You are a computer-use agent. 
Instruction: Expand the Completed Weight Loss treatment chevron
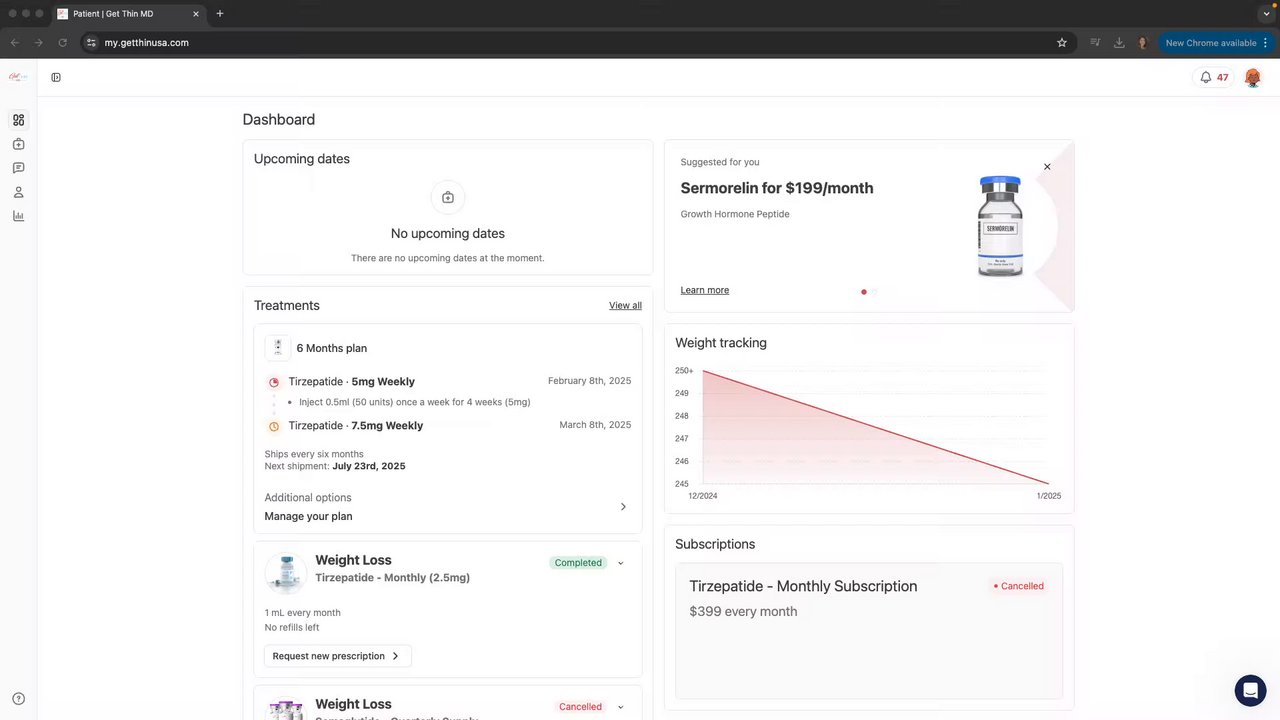click(620, 563)
